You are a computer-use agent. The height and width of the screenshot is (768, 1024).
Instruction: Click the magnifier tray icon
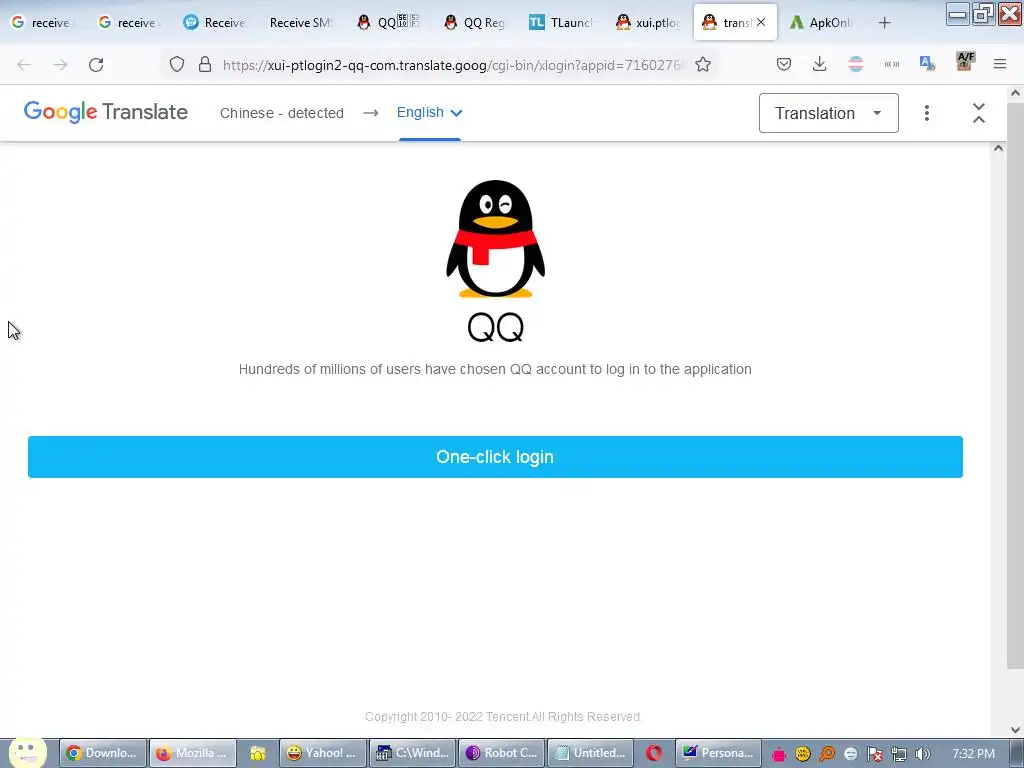827,754
